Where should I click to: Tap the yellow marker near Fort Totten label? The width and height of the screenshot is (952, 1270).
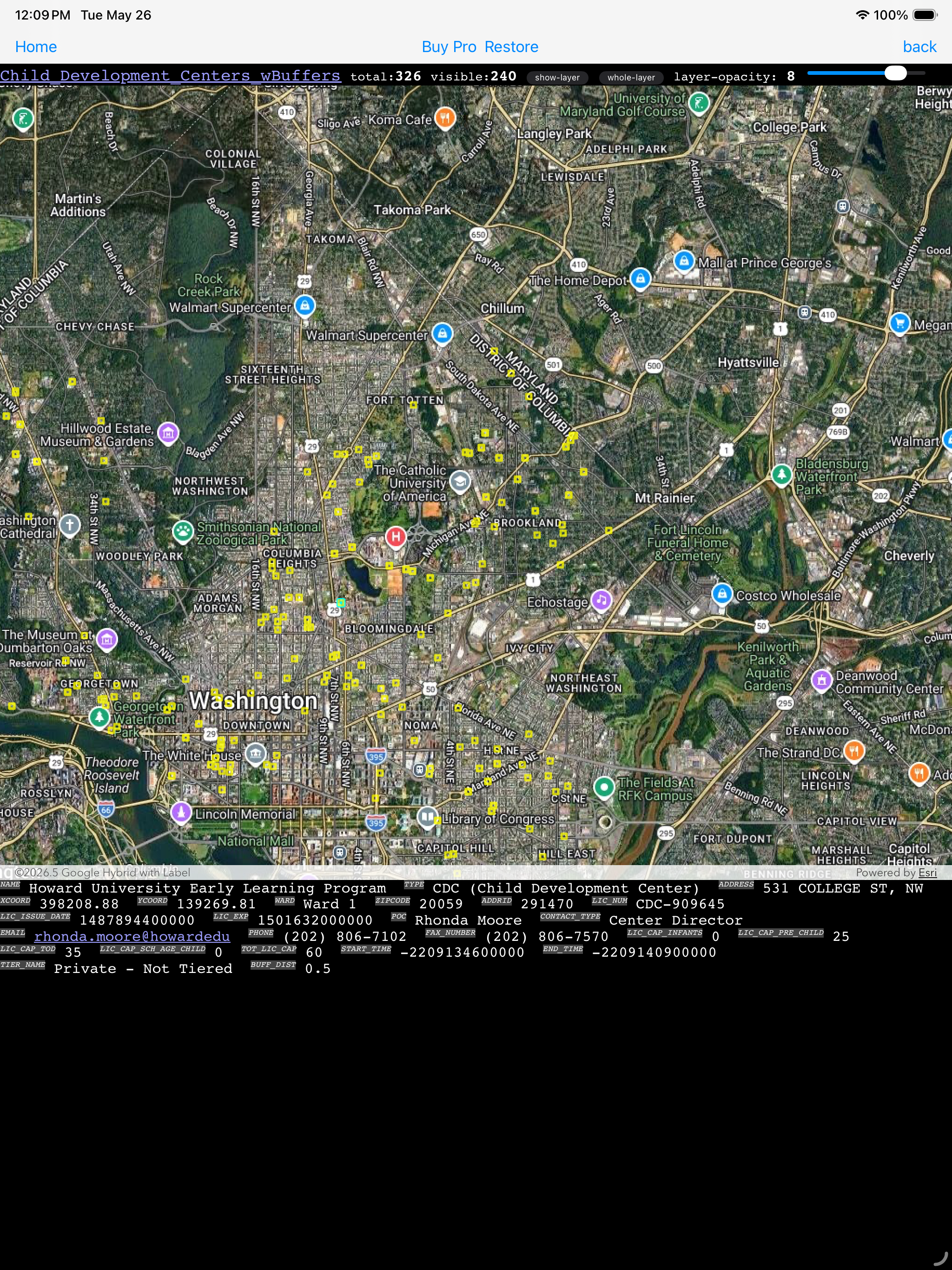pyautogui.click(x=413, y=405)
